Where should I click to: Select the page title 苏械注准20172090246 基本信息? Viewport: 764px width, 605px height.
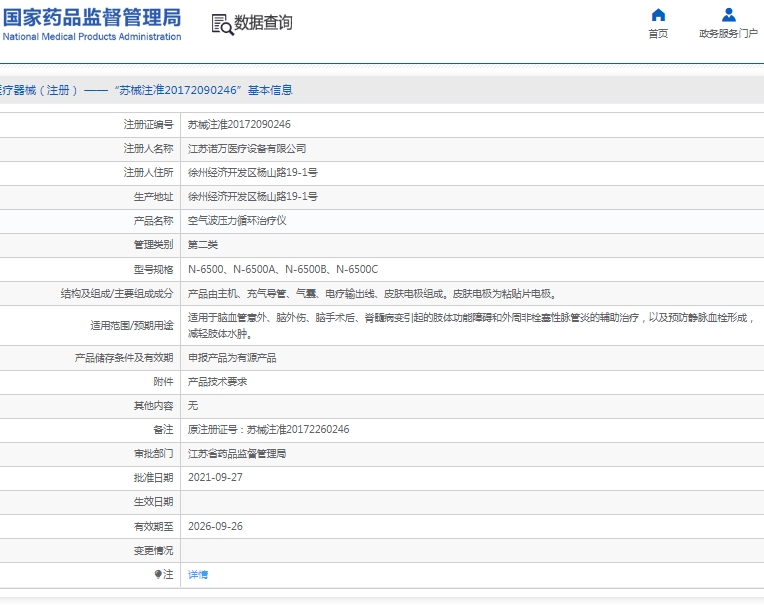(x=203, y=90)
